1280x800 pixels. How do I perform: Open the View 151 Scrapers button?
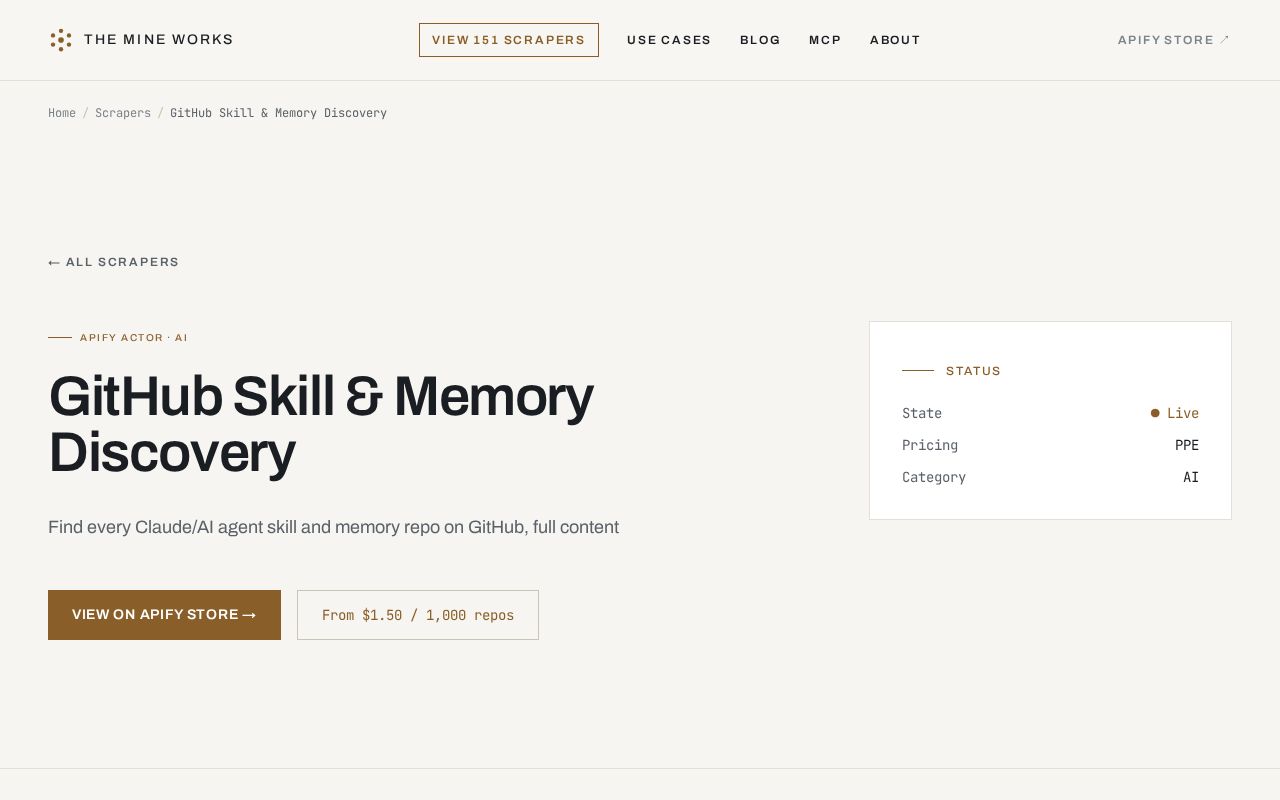pos(509,40)
